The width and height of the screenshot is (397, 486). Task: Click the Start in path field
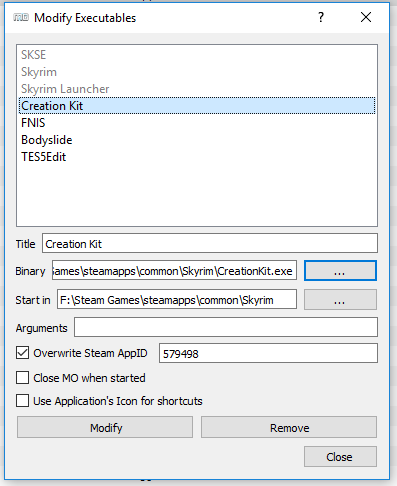point(177,299)
